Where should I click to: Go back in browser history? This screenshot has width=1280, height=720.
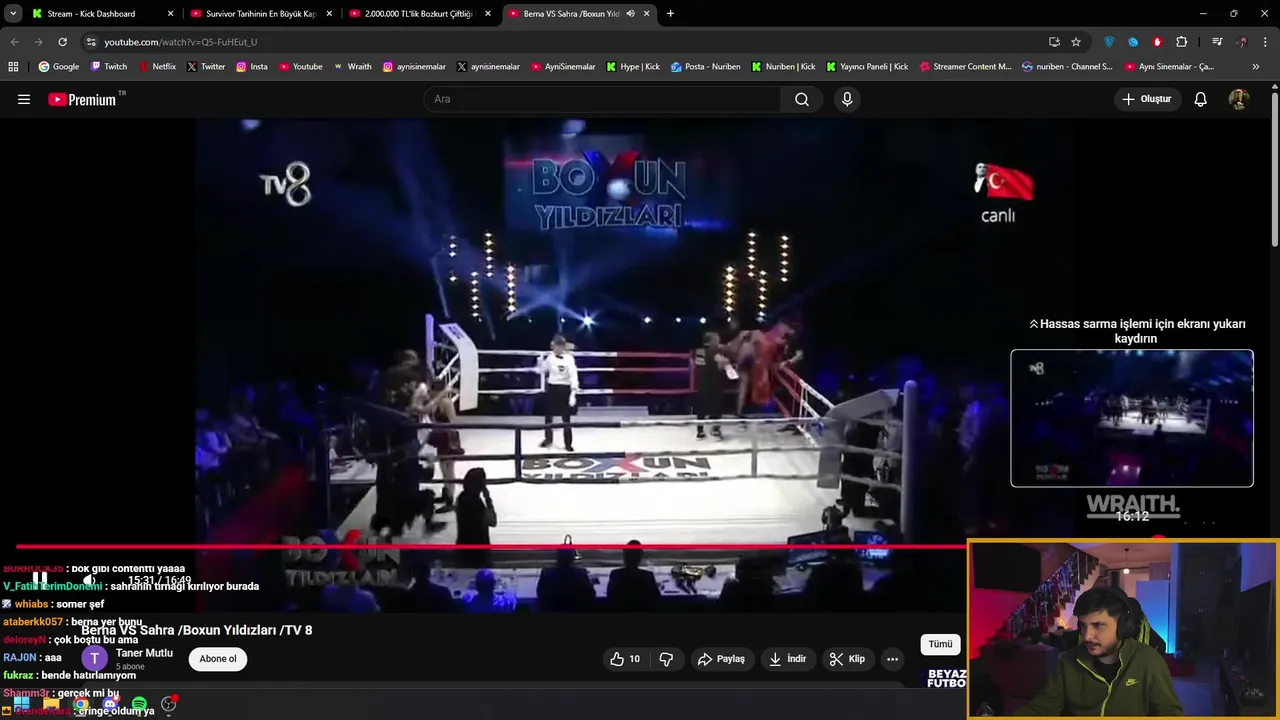14,42
